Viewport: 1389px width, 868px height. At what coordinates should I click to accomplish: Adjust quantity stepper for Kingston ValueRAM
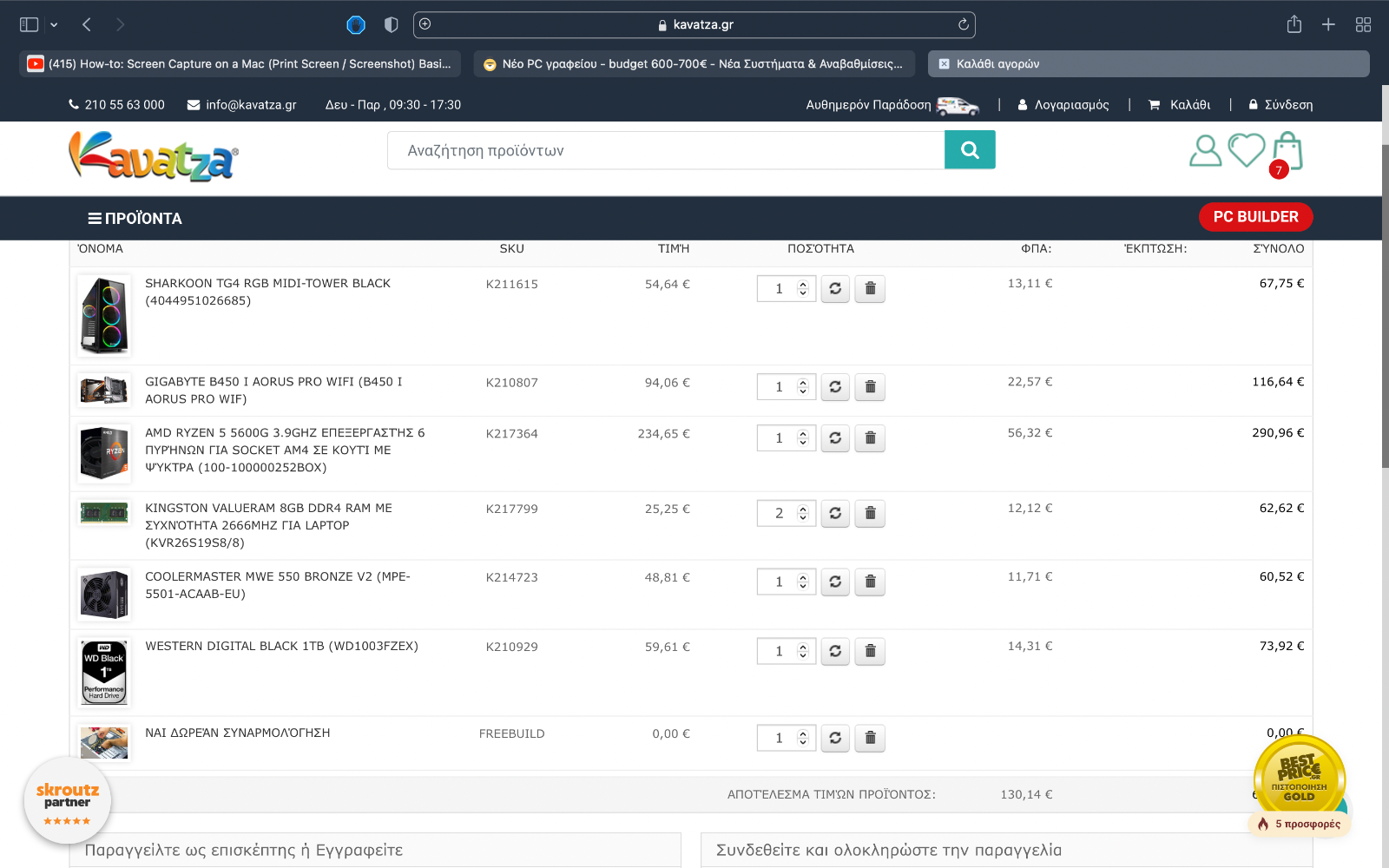tap(803, 513)
